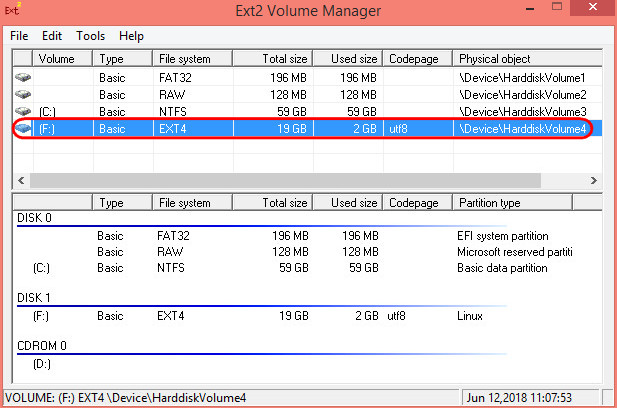
Task: Select the disk icon beside the (F:) volume
Action: pos(23,128)
